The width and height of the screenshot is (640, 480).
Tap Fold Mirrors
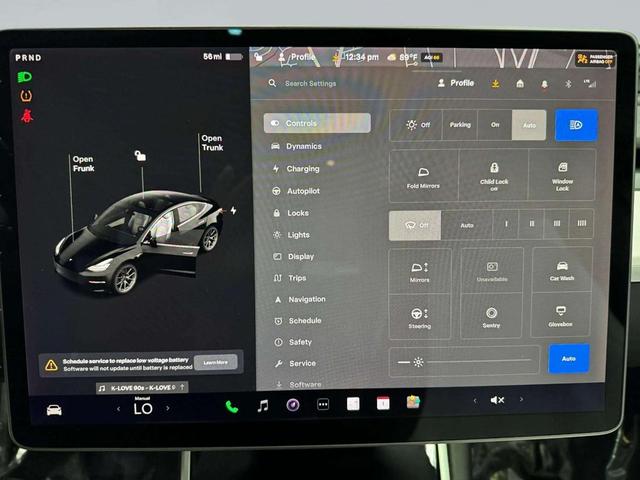pos(423,176)
